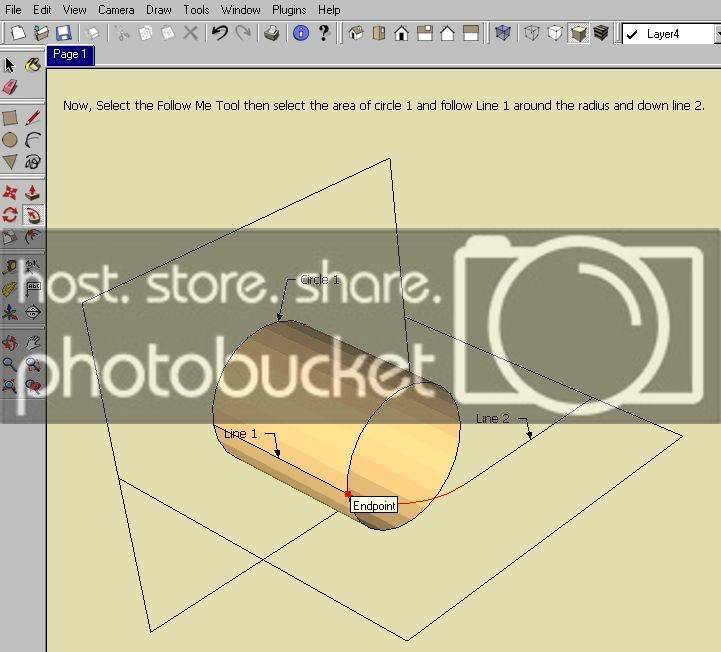This screenshot has width=721, height=652.
Task: Select the Polygon triangle tool
Action: tap(10, 161)
